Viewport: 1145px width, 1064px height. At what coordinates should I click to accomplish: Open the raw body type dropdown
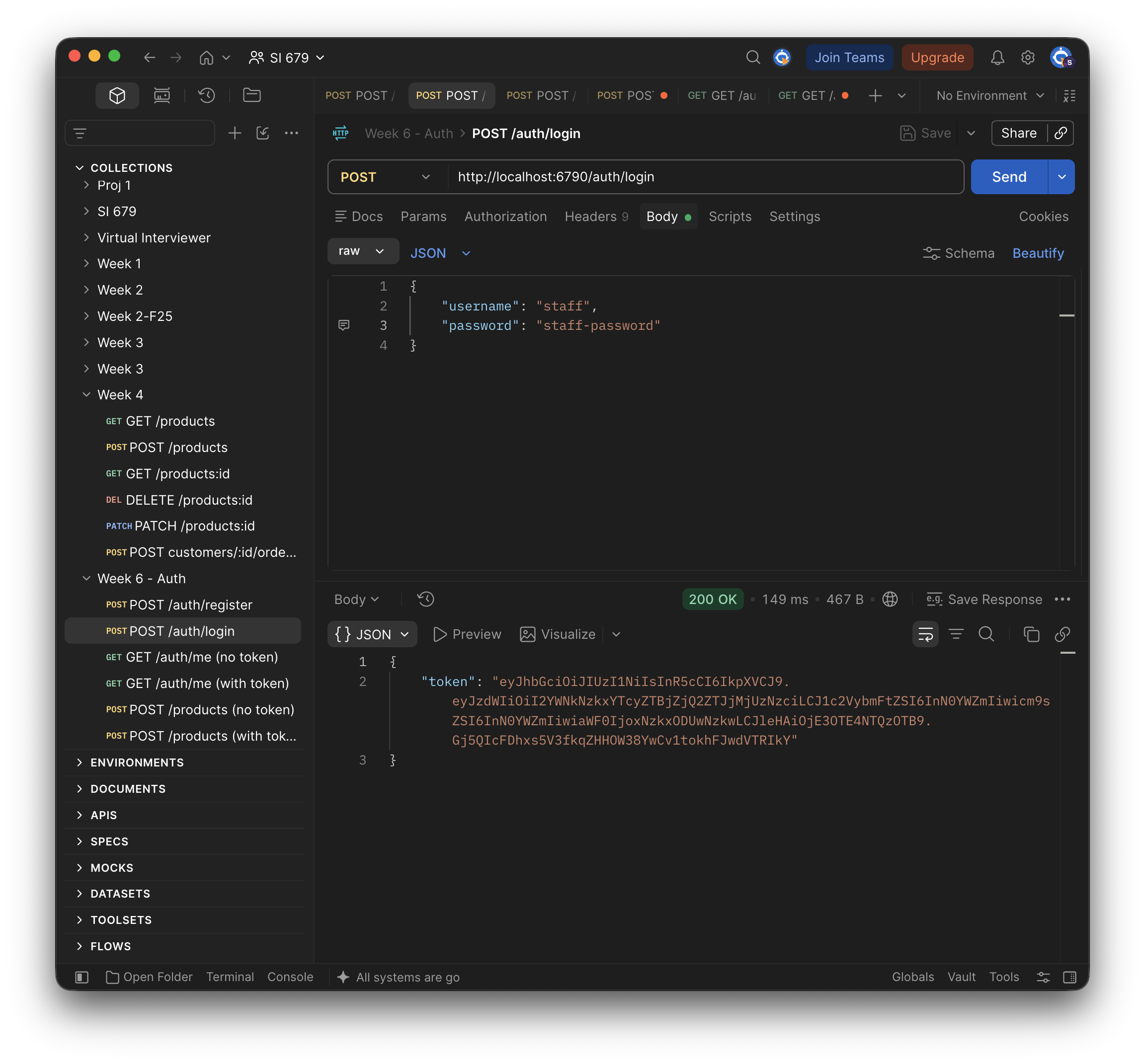coord(363,252)
